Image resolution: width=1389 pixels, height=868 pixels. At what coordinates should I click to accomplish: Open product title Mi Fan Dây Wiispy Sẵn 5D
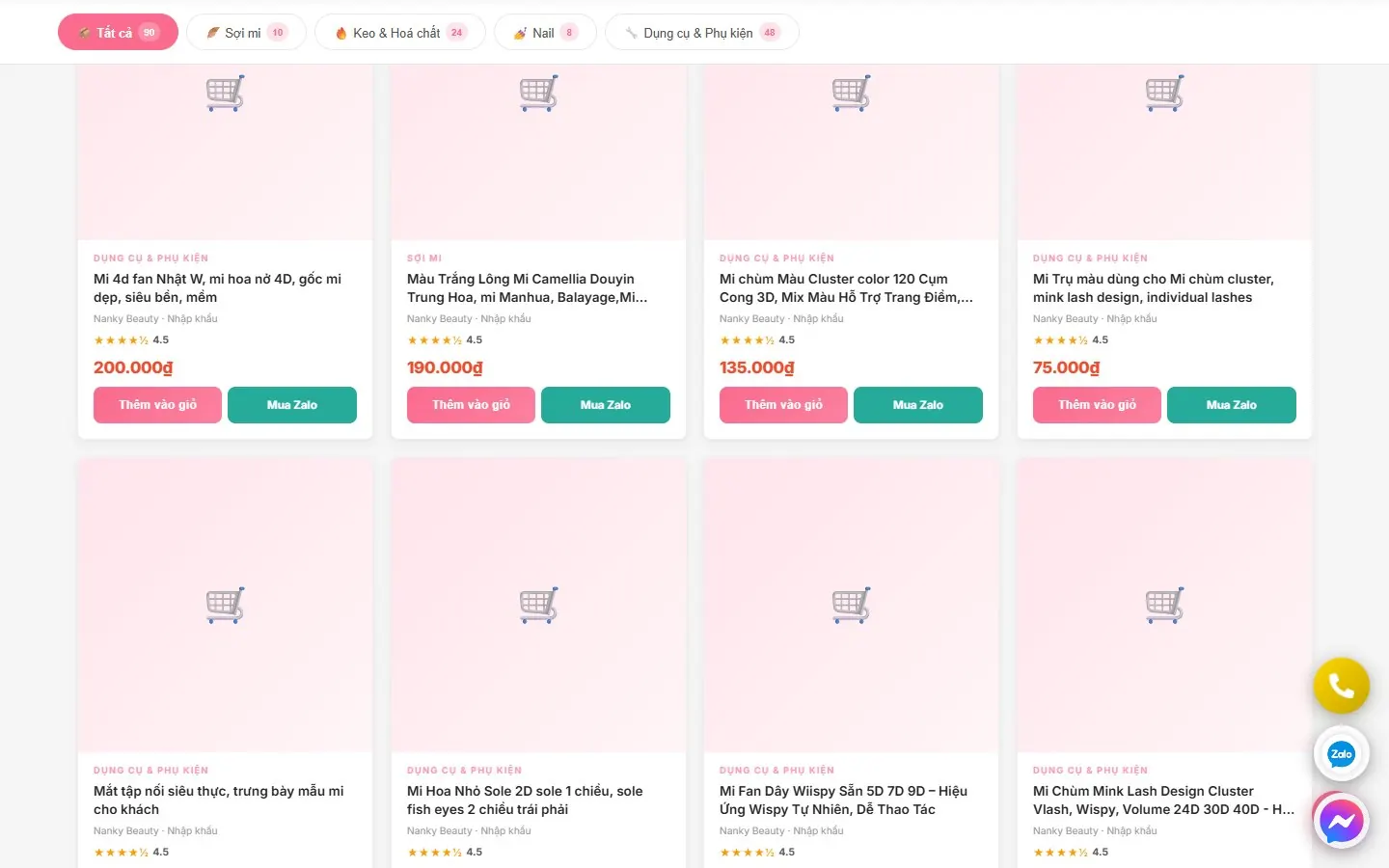(844, 800)
